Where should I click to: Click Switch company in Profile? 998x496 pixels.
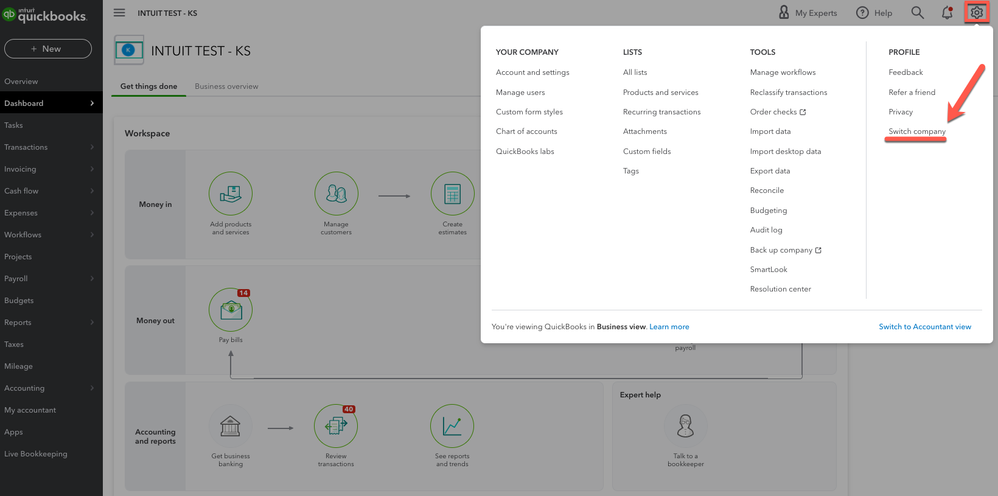(917, 132)
